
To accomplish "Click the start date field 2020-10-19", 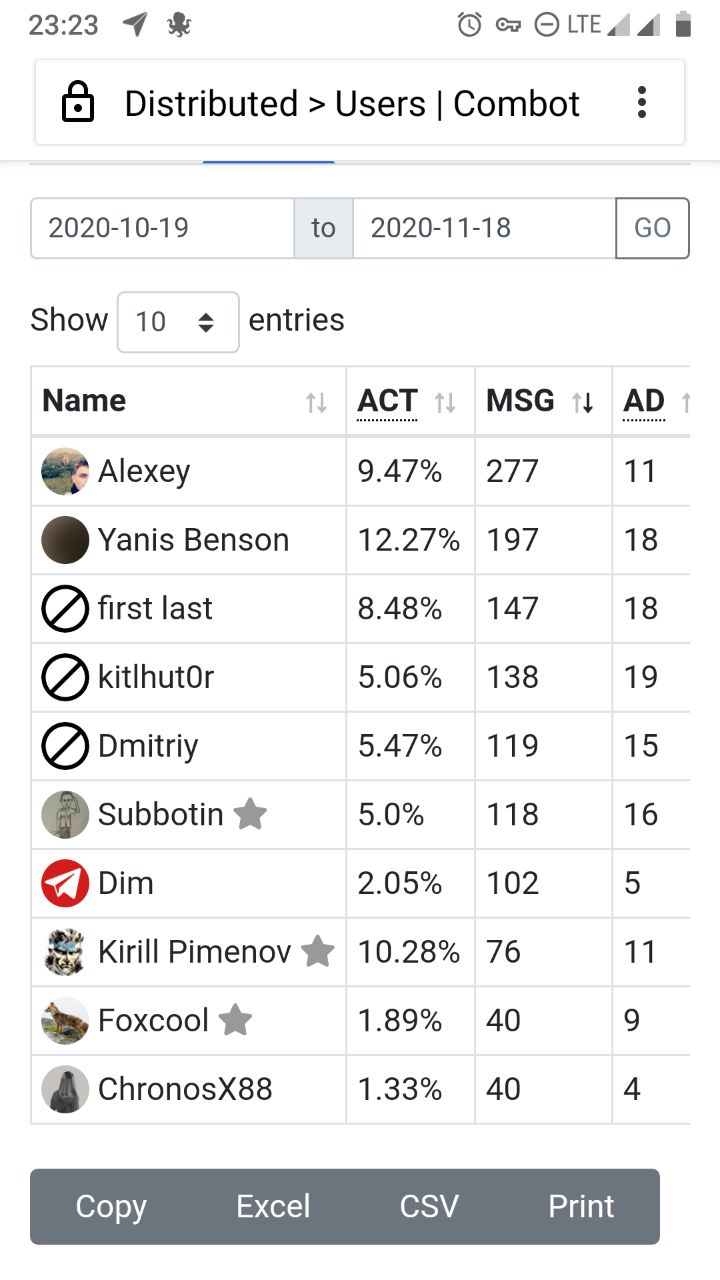I will tap(162, 228).
